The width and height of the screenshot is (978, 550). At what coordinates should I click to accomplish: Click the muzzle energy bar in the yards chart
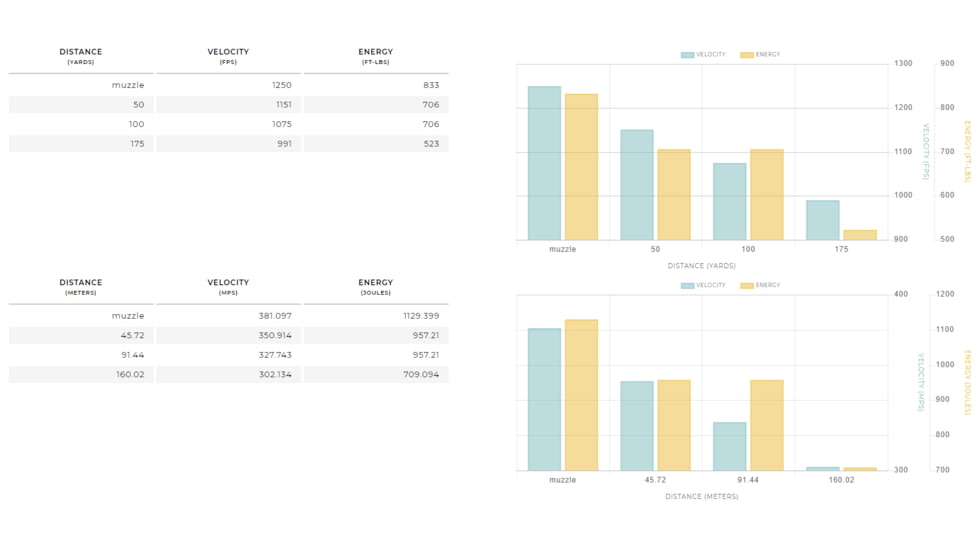(581, 167)
